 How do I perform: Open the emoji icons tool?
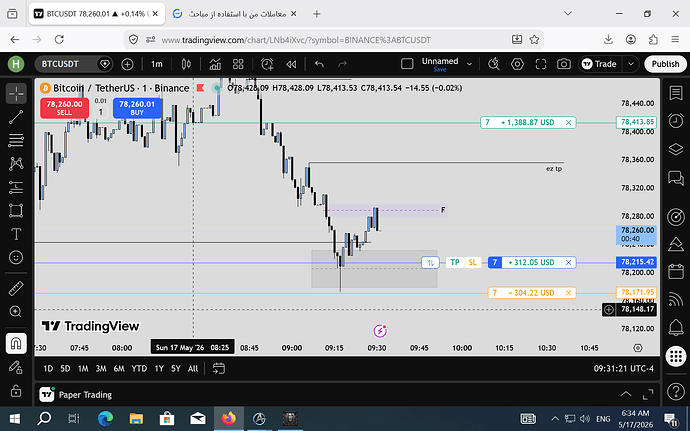coord(16,257)
